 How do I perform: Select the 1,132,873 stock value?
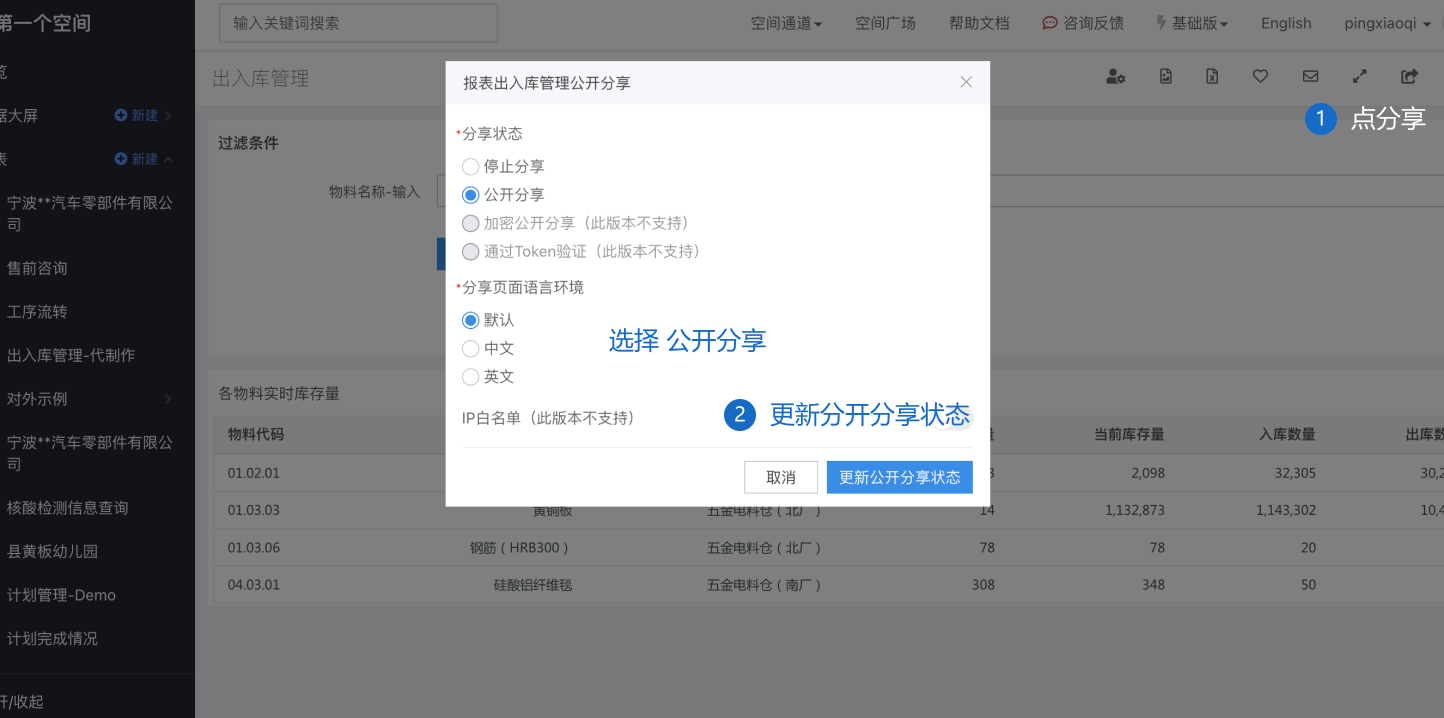tap(1135, 510)
